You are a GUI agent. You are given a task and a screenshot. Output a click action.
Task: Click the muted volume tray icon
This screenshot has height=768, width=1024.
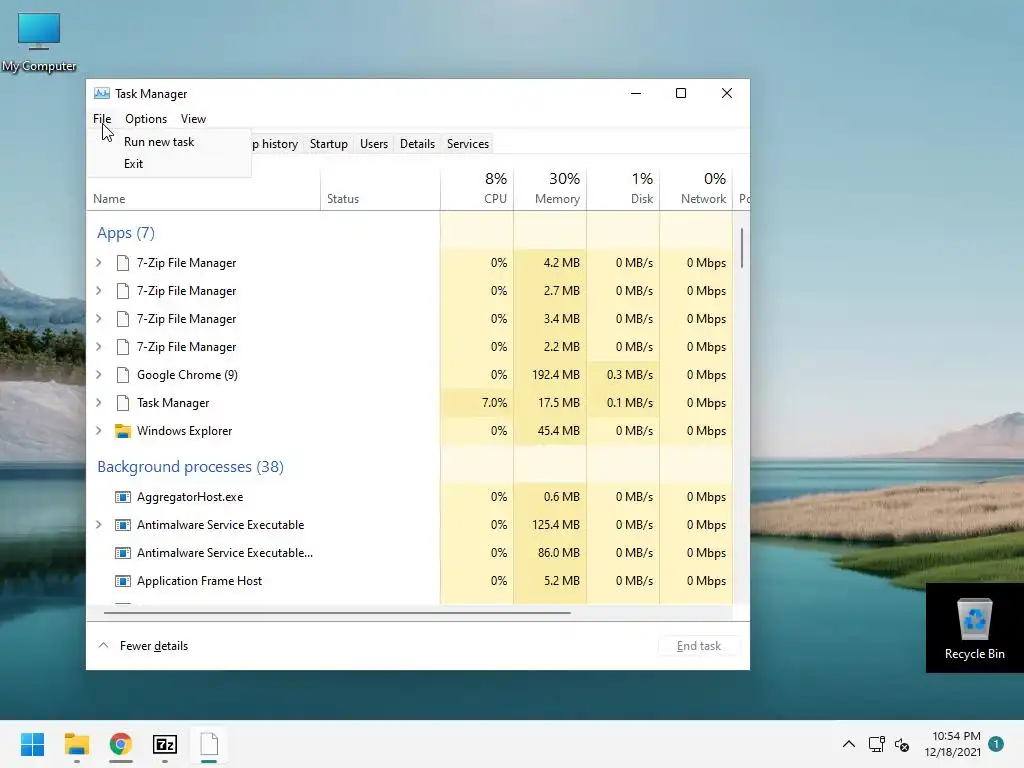[902, 744]
